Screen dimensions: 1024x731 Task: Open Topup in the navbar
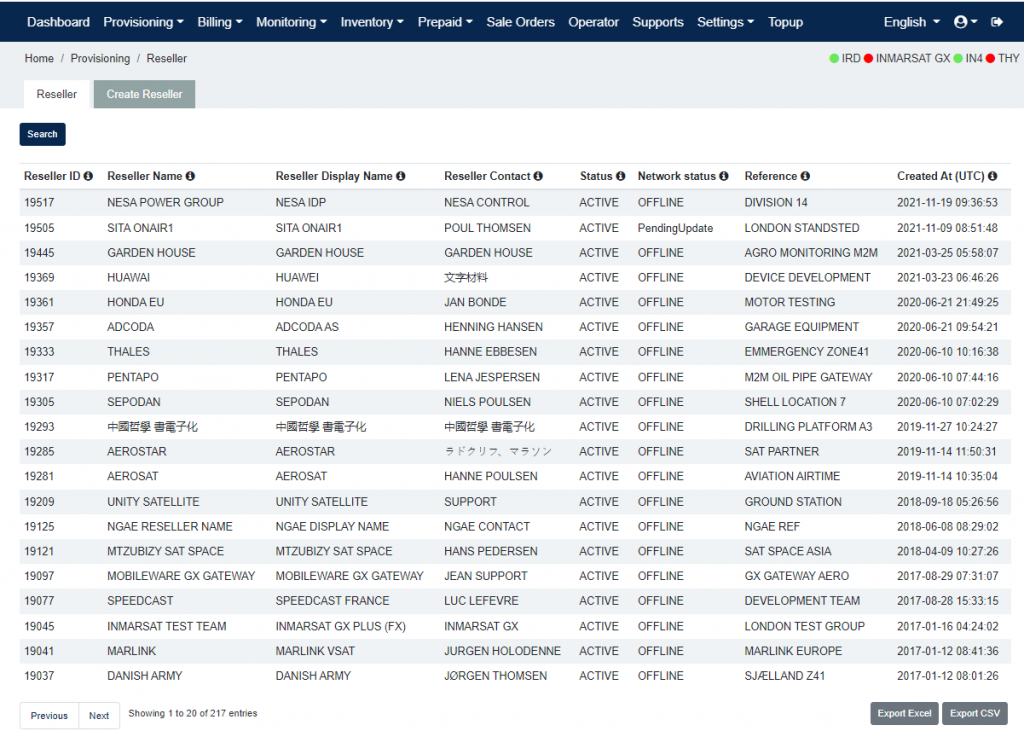[x=785, y=22]
